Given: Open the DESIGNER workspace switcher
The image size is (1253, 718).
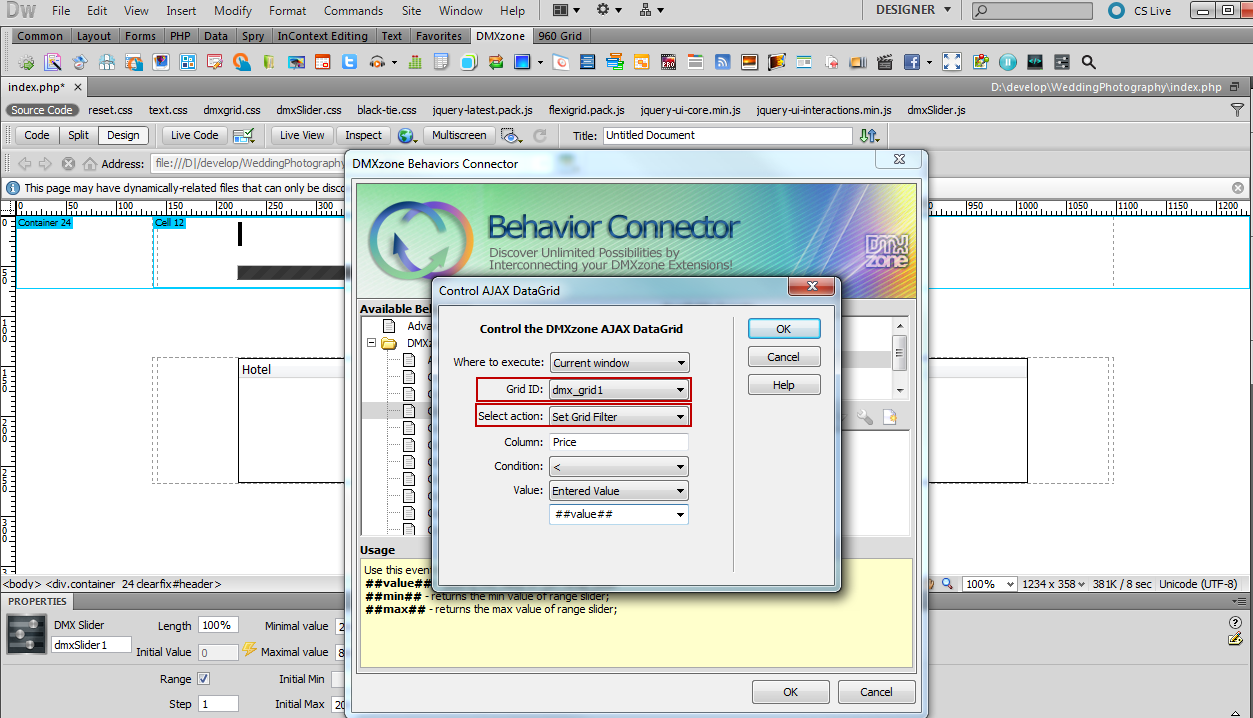Looking at the screenshot, I should point(913,10).
